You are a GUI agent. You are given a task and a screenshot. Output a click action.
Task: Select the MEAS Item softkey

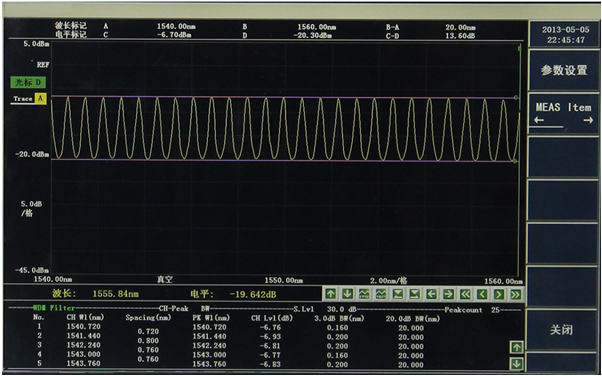[564, 113]
